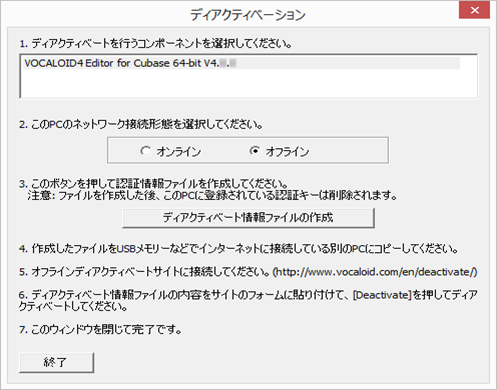The width and height of the screenshot is (497, 390).
Task: Click the 注意 warning about key deletion
Action: click(212, 195)
